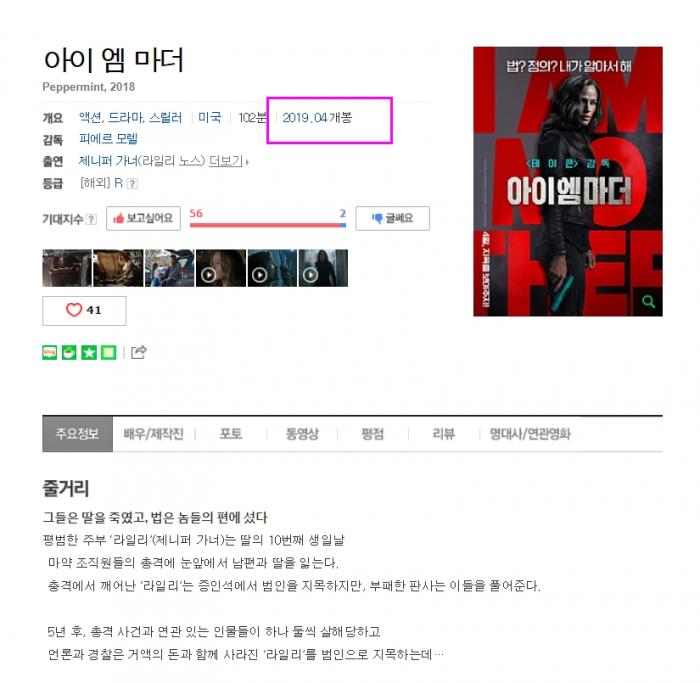This screenshot has width=700, height=683.
Task: Open director link 피에르 모렐
Action: (108, 139)
